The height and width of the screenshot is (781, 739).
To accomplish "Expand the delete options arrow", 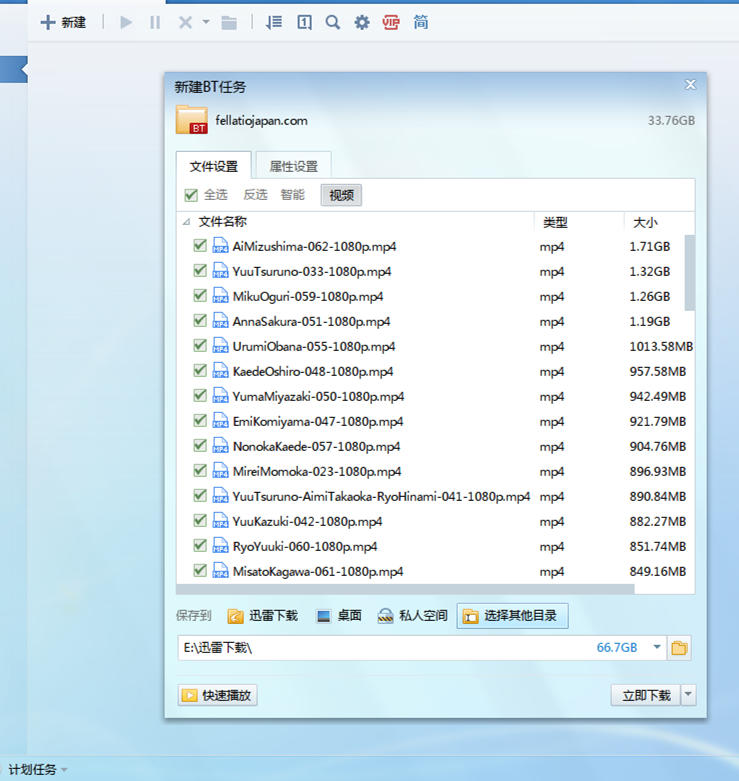I will (x=206, y=22).
